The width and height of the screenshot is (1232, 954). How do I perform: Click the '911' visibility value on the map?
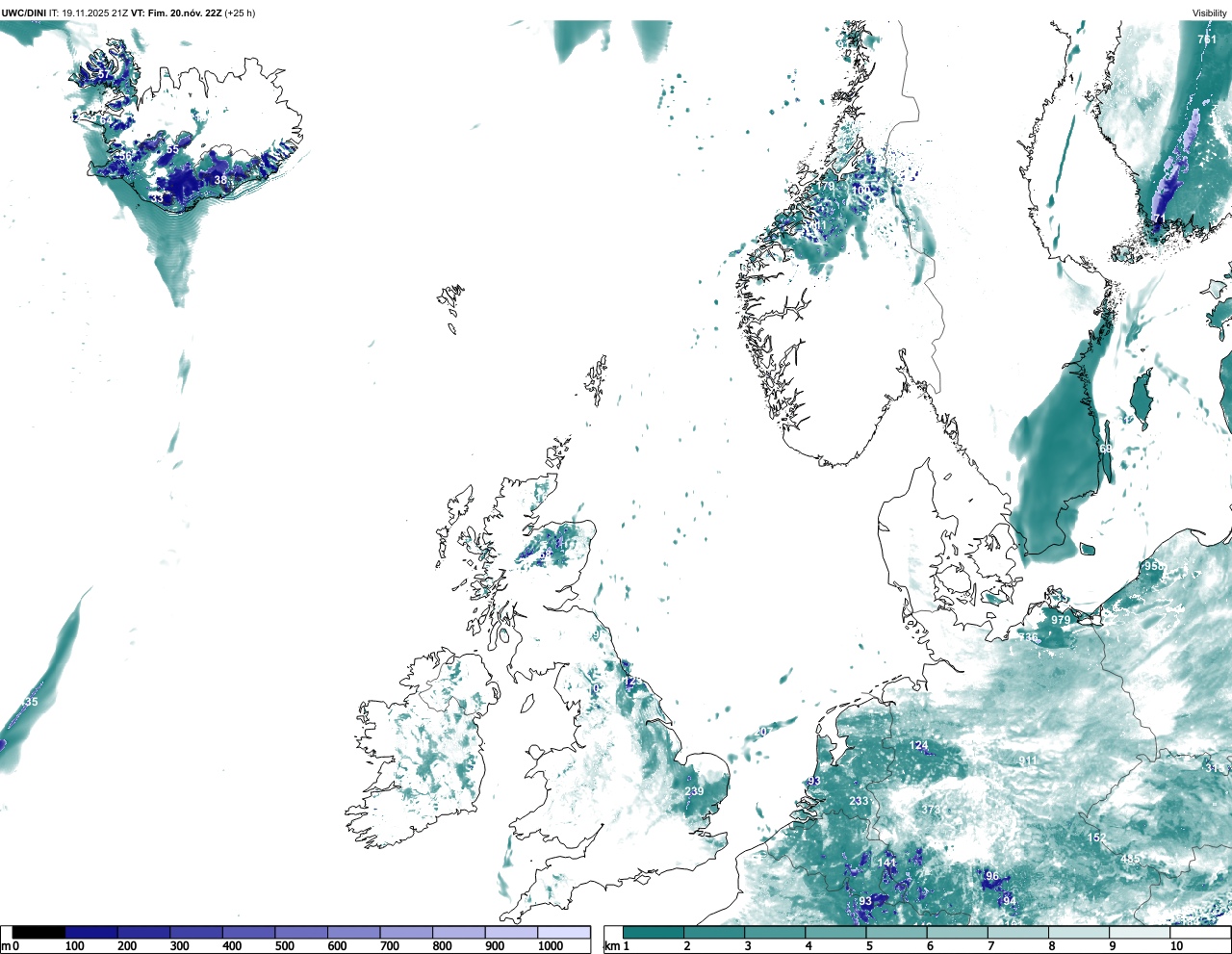tap(1028, 761)
